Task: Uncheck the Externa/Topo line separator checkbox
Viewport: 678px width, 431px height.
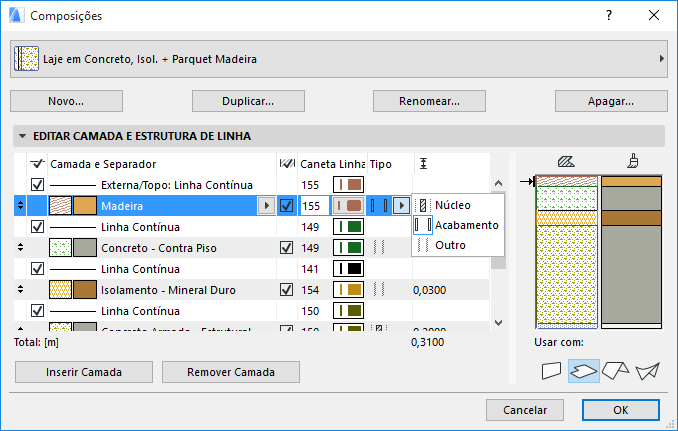Action: click(x=38, y=185)
